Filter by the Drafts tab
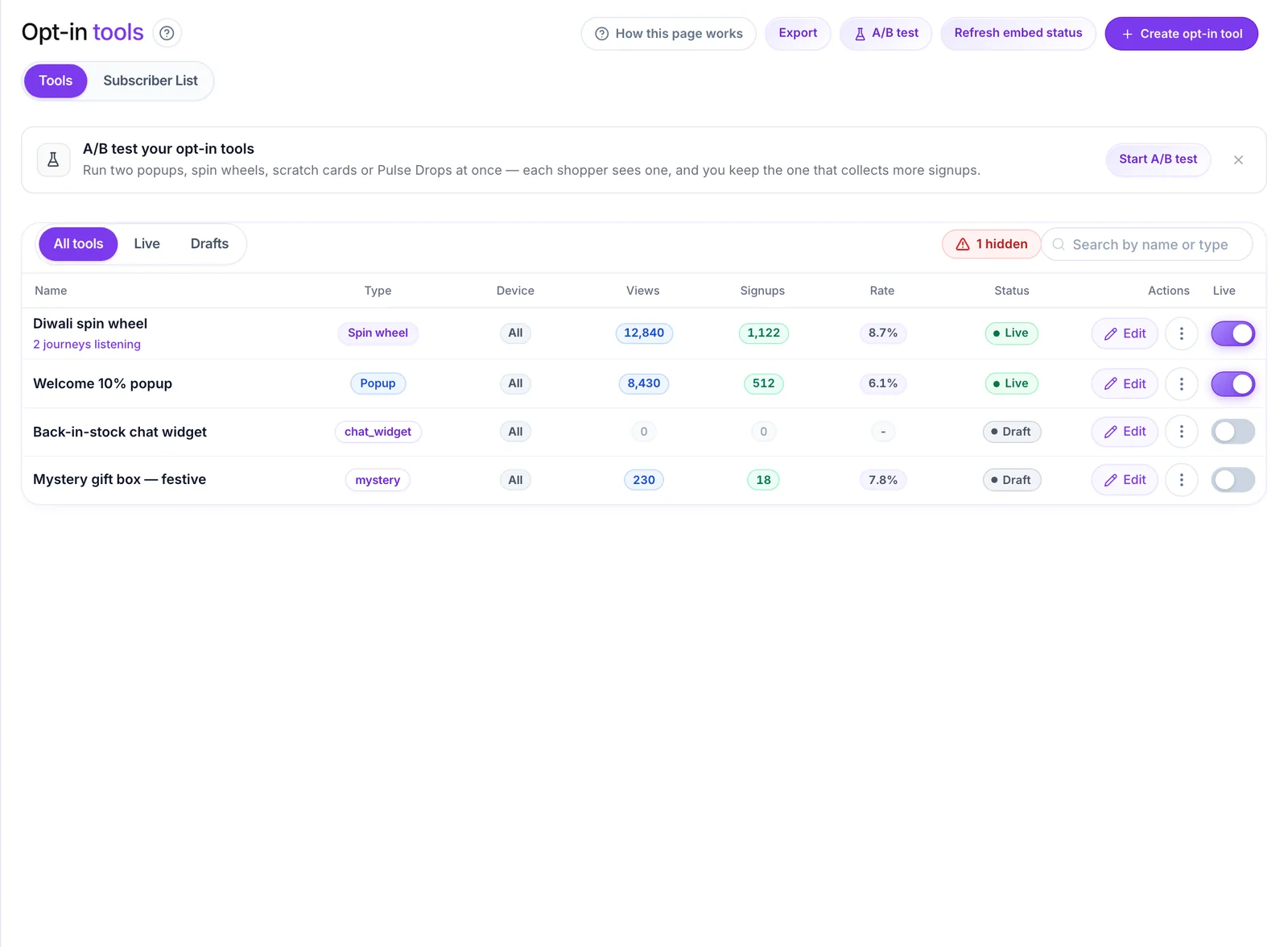This screenshot has height=947, width=1288. click(x=209, y=244)
